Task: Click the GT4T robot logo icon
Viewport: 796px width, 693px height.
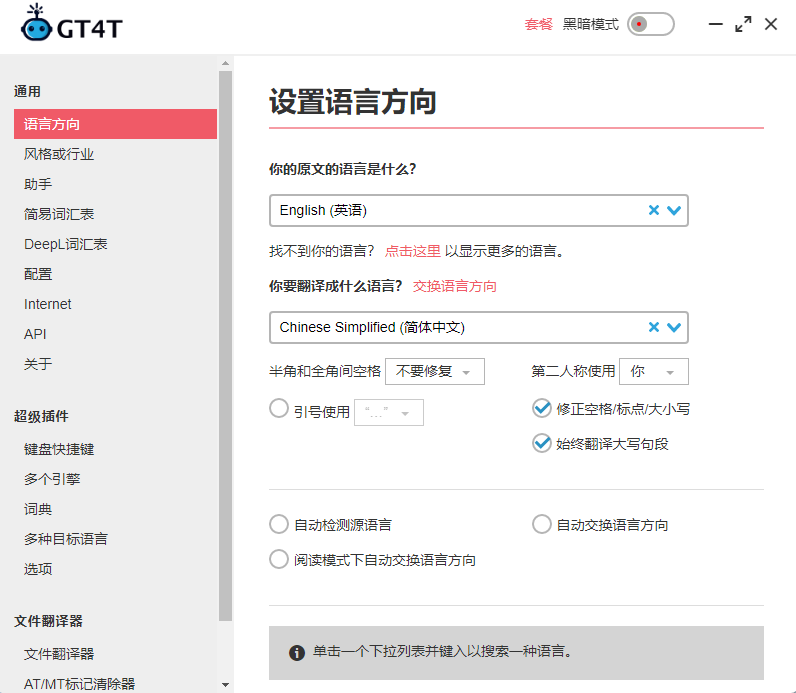Action: (36, 24)
